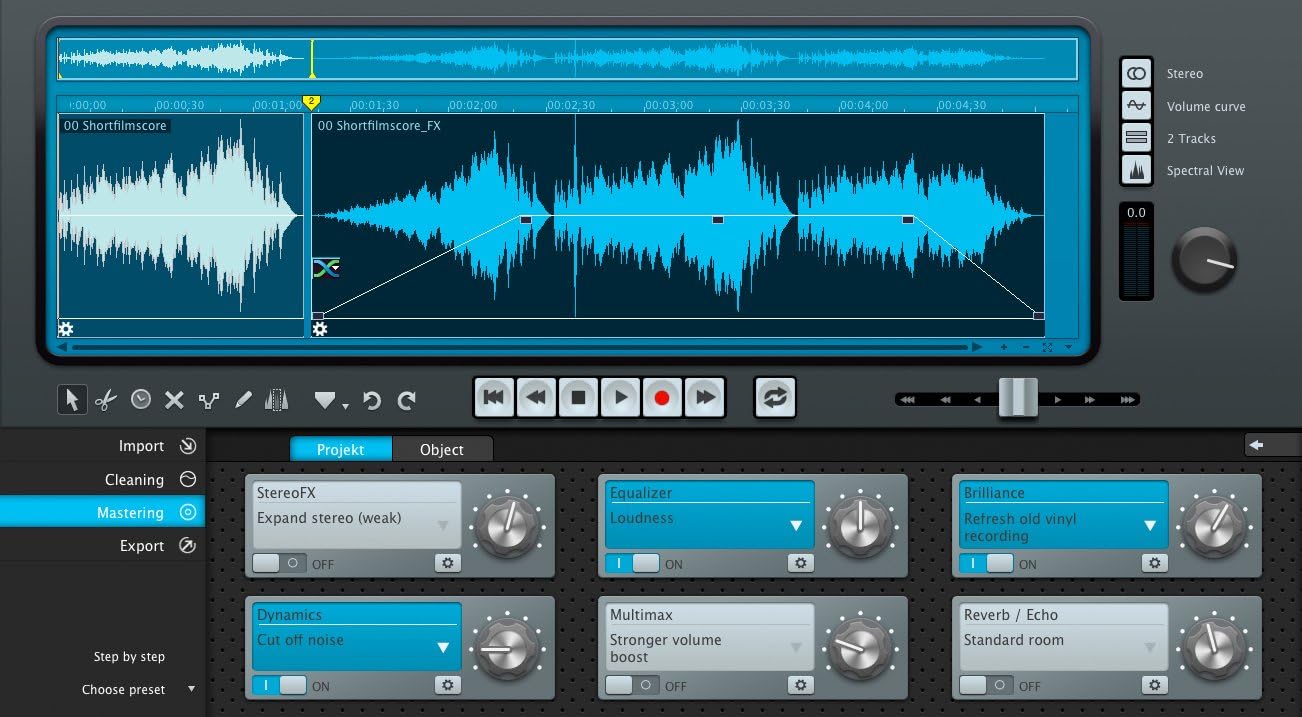Click the crossfade icon on Shortfilmscore_FX
Screen dimensions: 1302x717
point(326,267)
